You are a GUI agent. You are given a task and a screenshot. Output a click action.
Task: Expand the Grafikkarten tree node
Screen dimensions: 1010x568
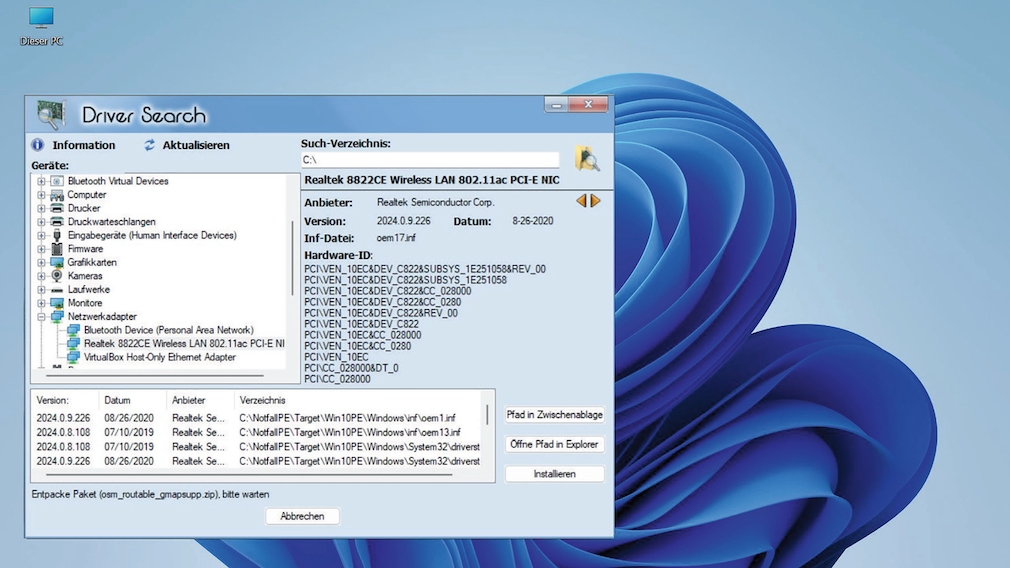point(42,262)
